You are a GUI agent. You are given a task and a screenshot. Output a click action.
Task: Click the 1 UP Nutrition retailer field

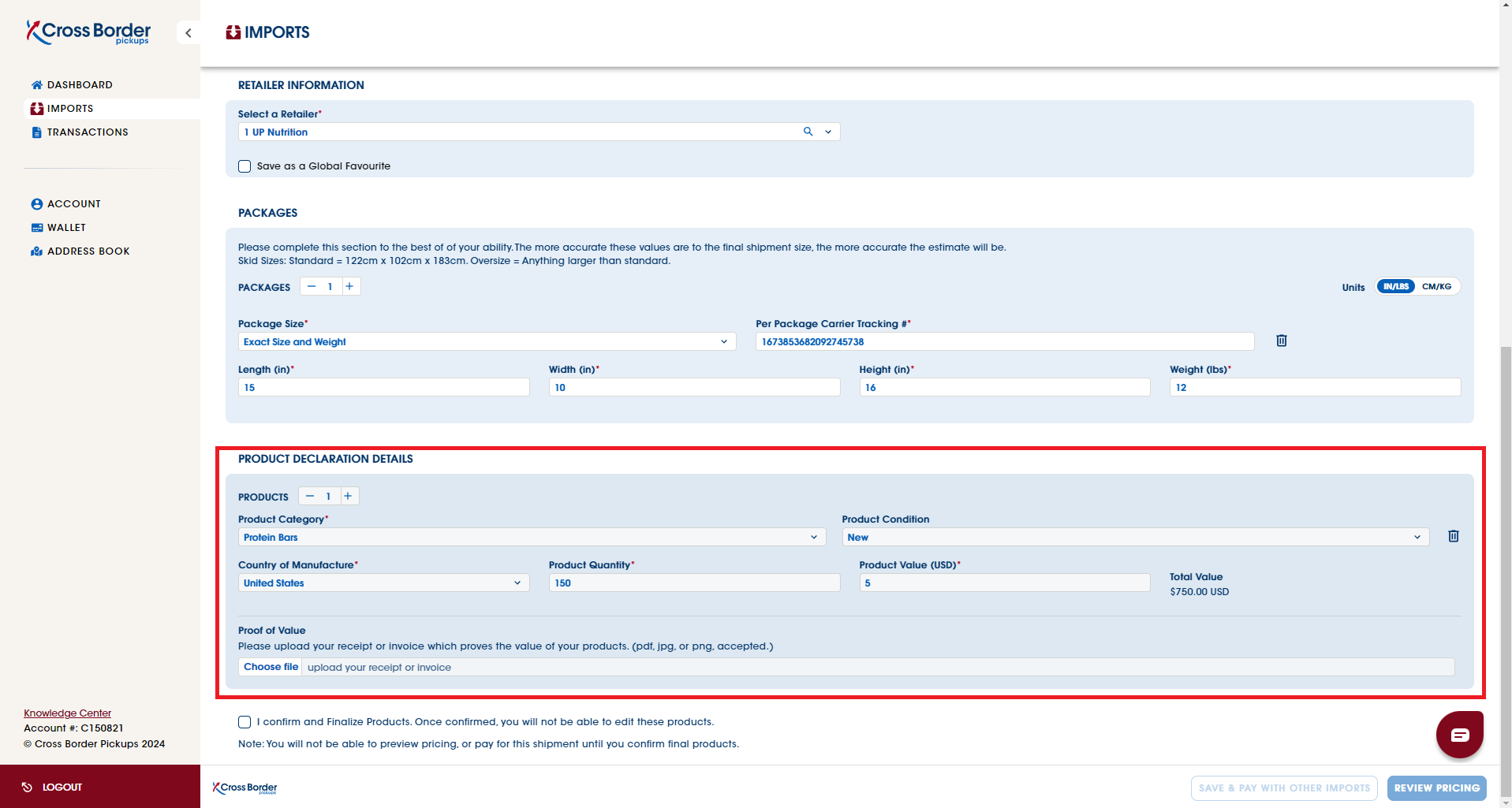click(x=539, y=132)
